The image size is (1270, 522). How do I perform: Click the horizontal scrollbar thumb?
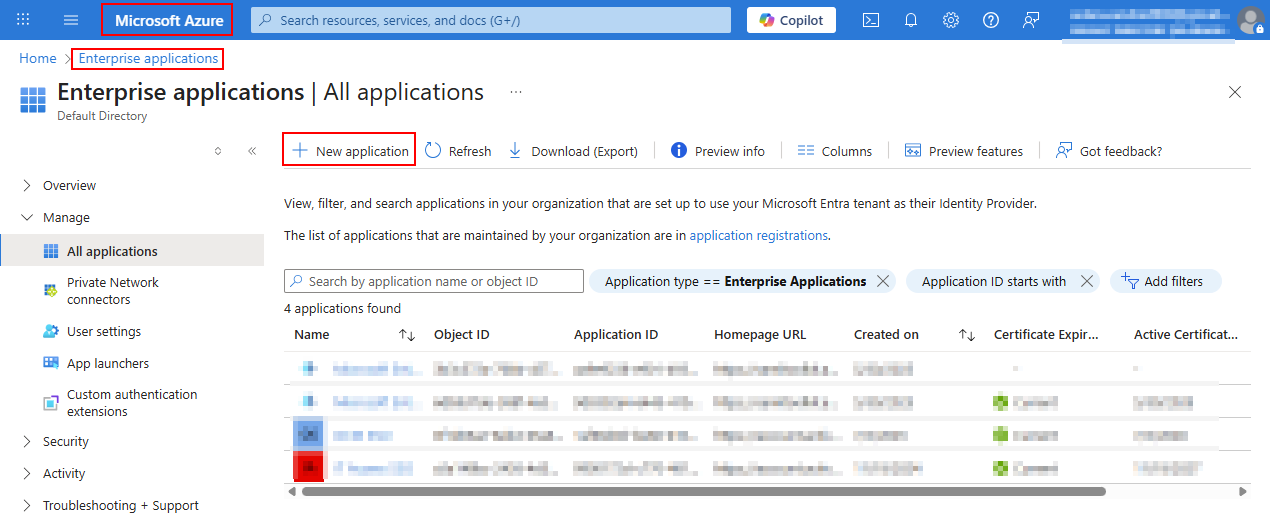[703, 491]
